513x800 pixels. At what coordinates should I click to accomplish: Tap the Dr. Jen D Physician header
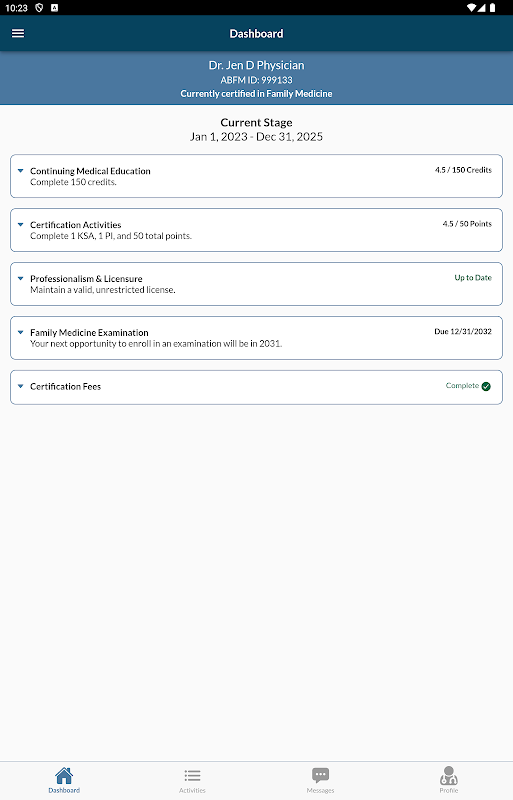(256, 65)
